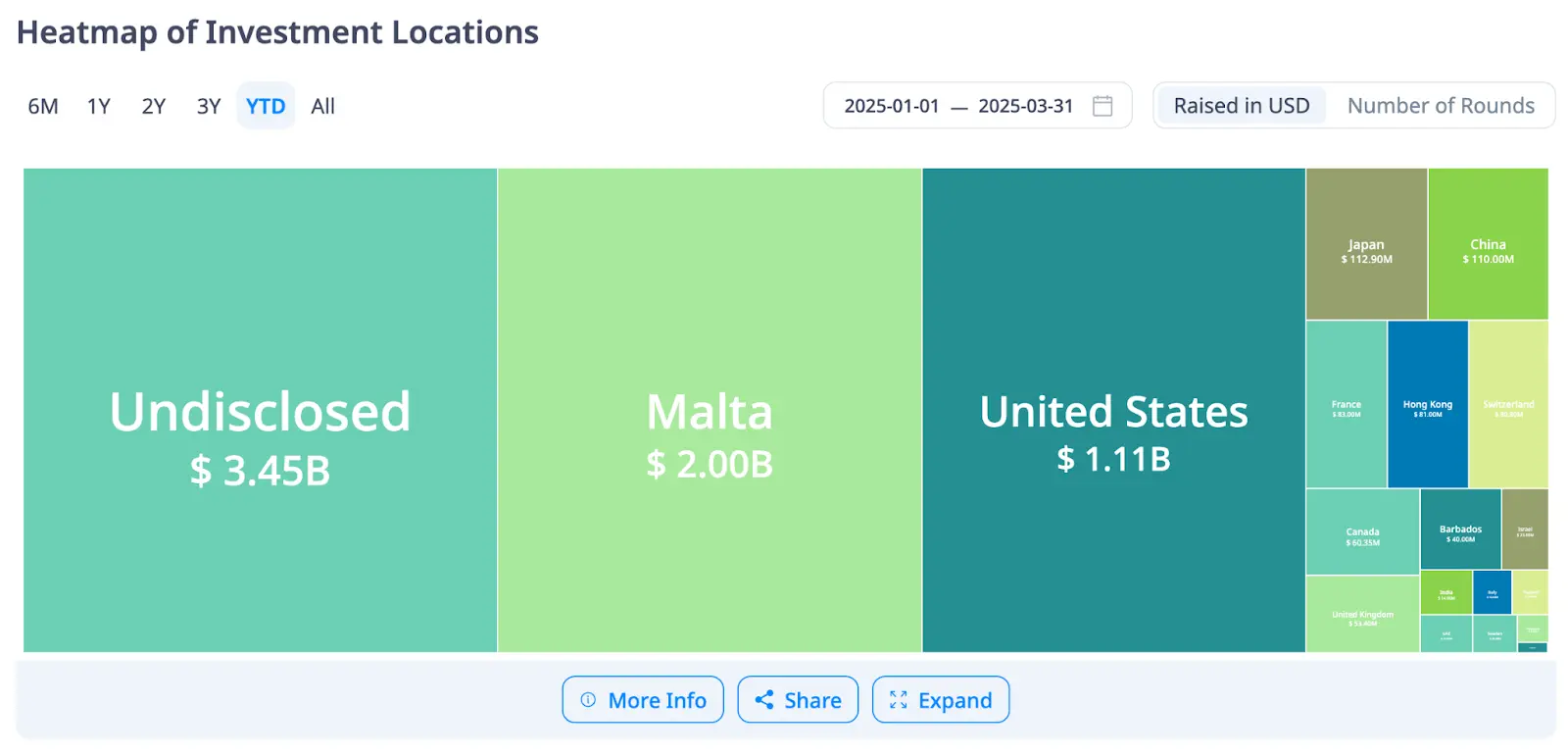This screenshot has width=1568, height=756.
Task: Switch to Number of Rounds view
Action: [x=1441, y=106]
